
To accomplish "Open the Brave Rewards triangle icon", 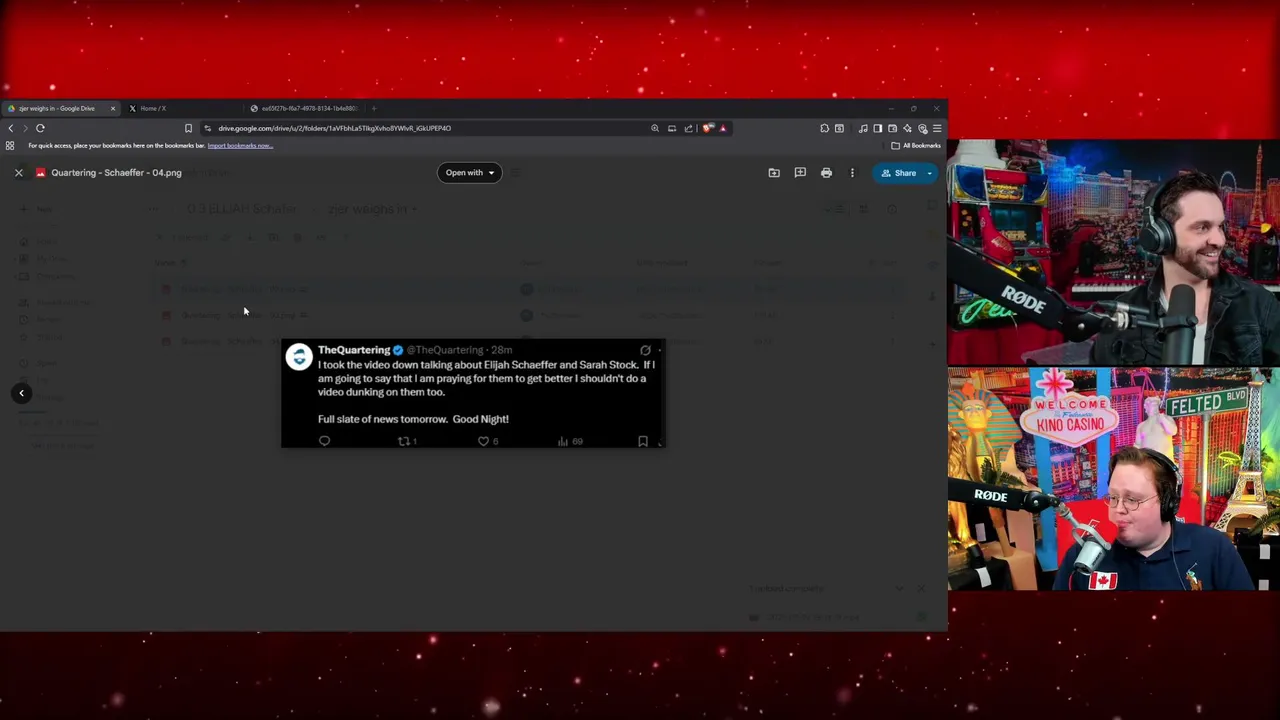I will (722, 128).
